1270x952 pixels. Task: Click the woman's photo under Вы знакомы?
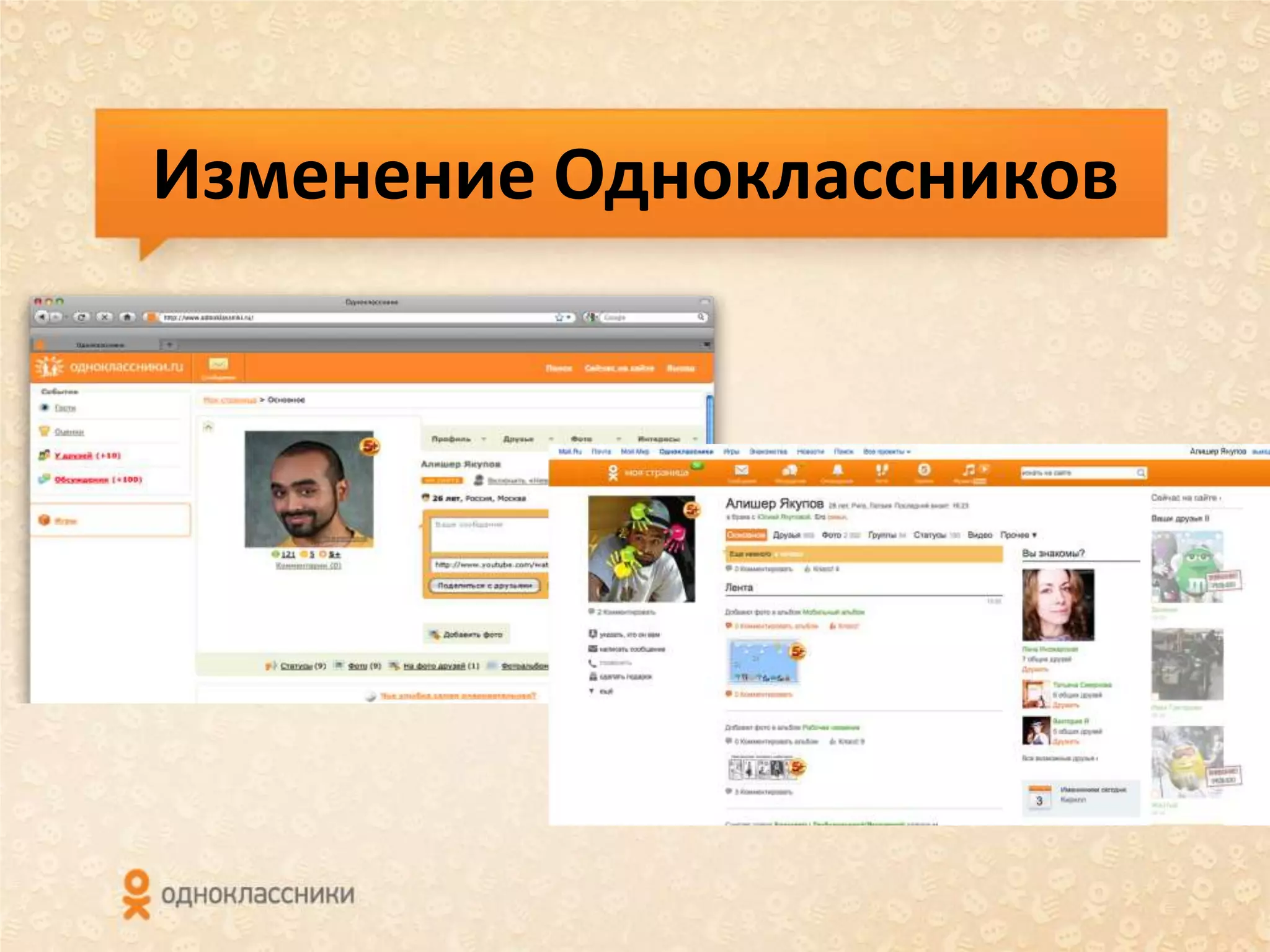point(1058,605)
